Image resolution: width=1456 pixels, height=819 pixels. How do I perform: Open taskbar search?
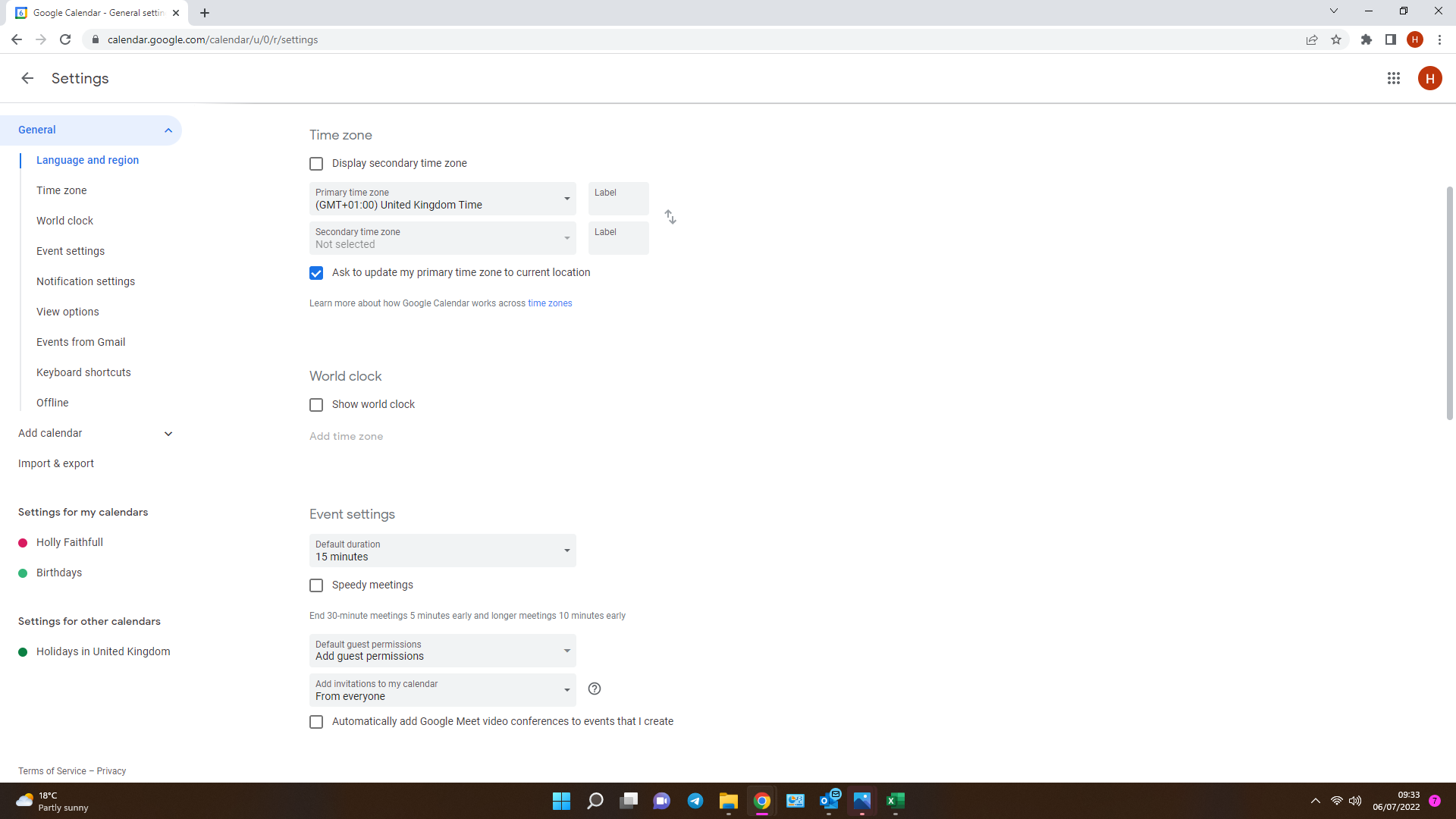click(595, 801)
